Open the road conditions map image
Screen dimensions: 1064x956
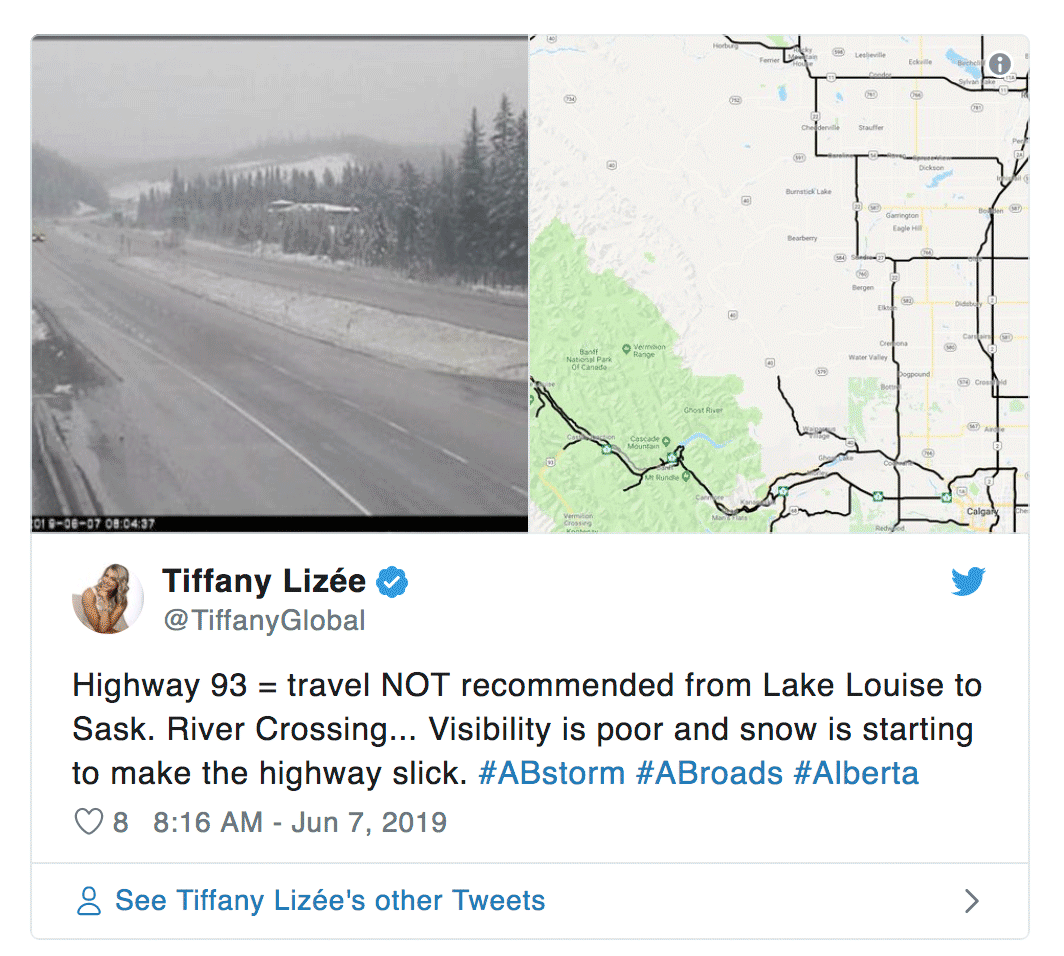pyautogui.click(x=779, y=284)
